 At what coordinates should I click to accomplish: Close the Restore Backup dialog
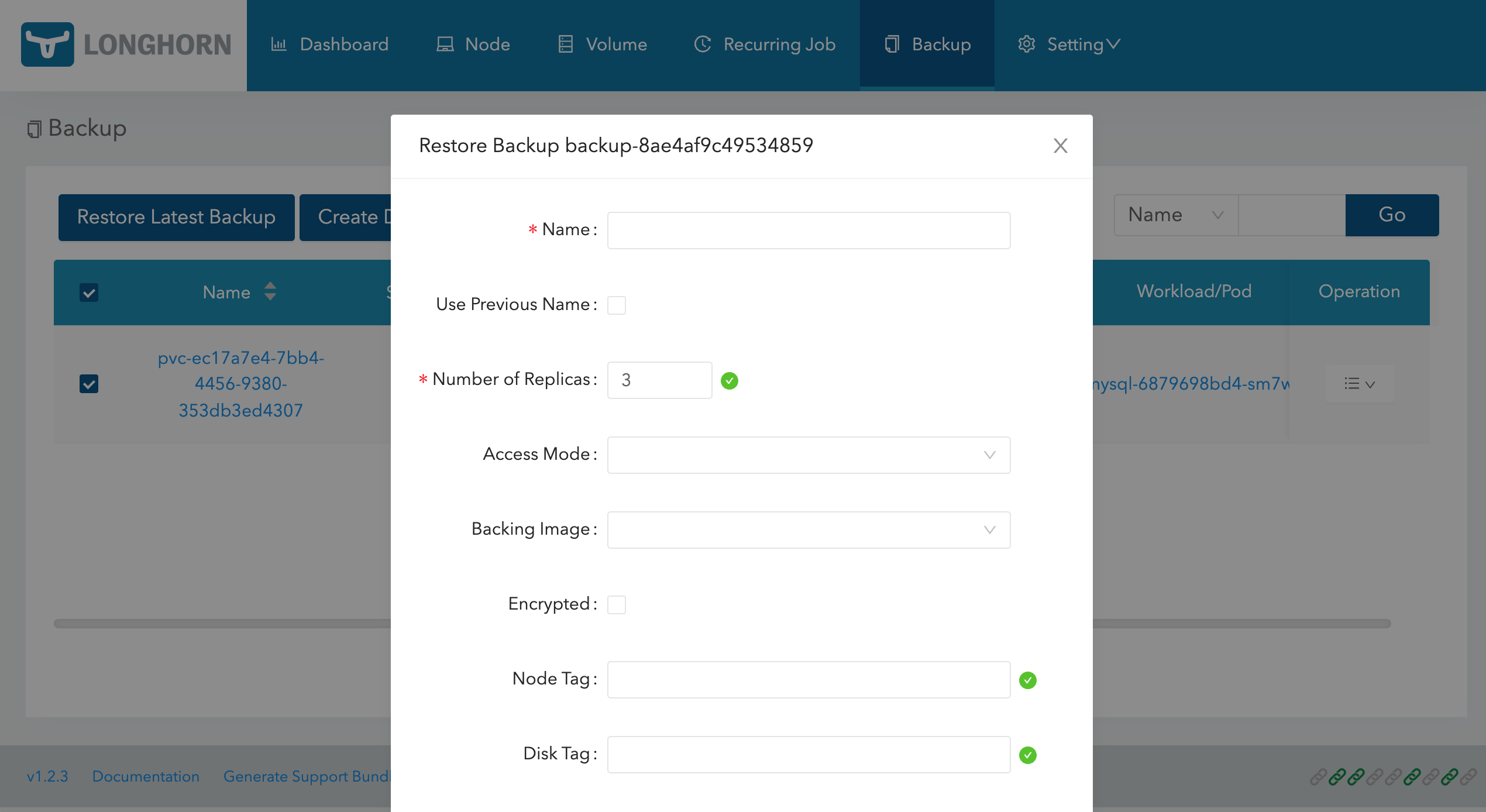coord(1060,146)
